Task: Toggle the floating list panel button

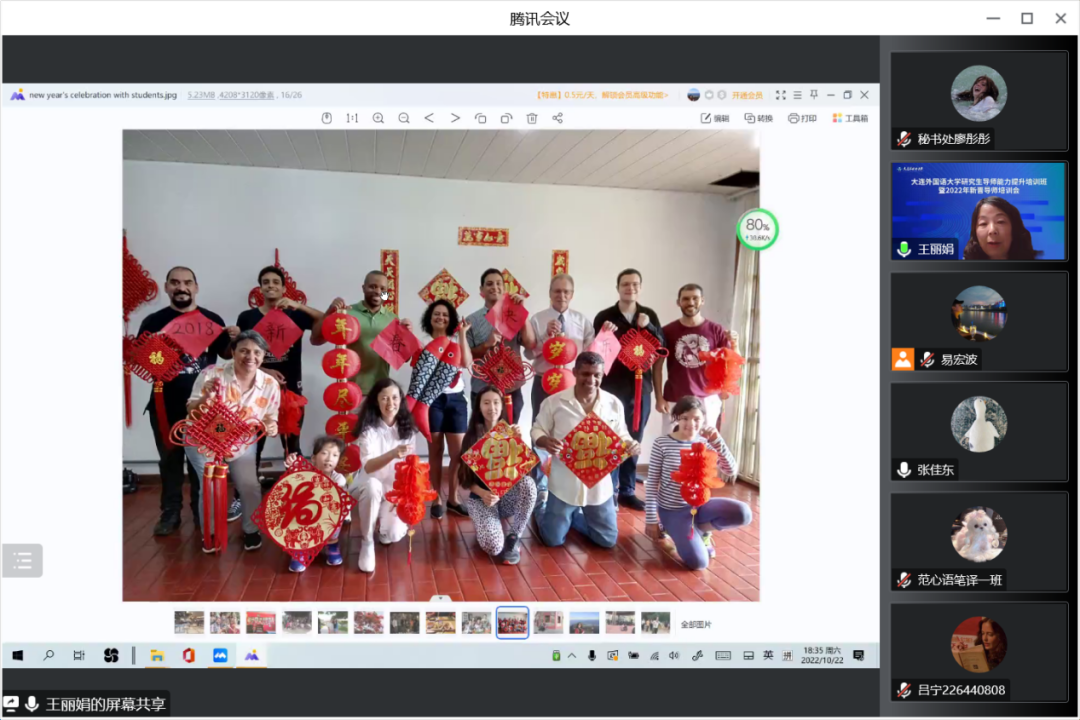Action: pos(22,561)
